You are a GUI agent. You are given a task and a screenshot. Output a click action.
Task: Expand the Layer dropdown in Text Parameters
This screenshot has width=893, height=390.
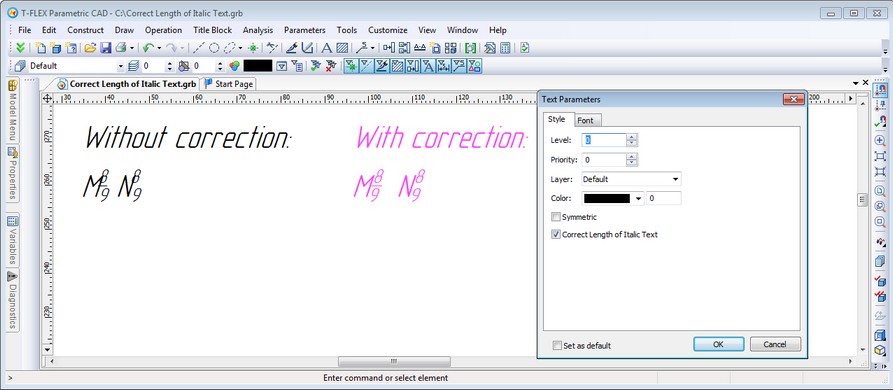[631, 179]
